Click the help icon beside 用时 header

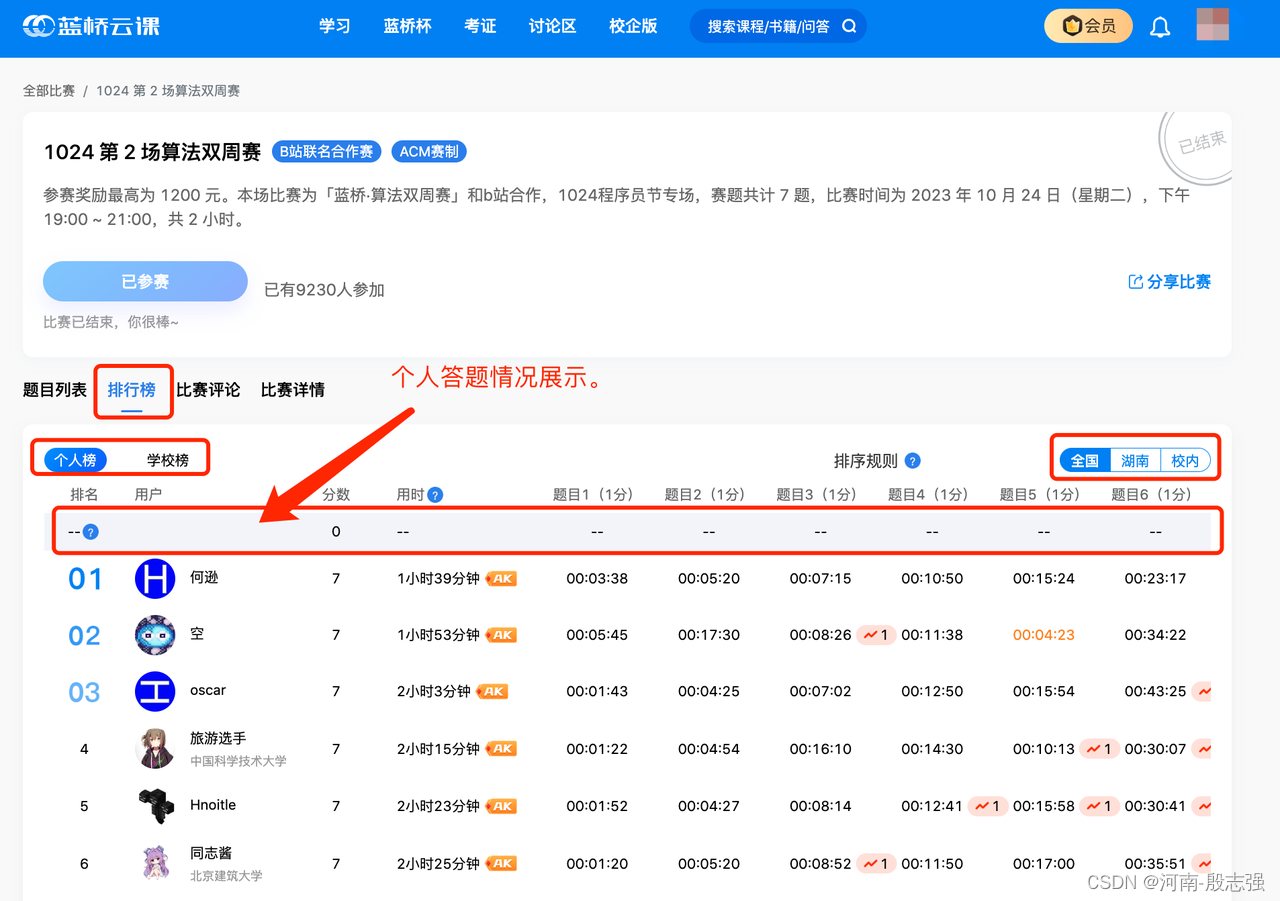435,494
